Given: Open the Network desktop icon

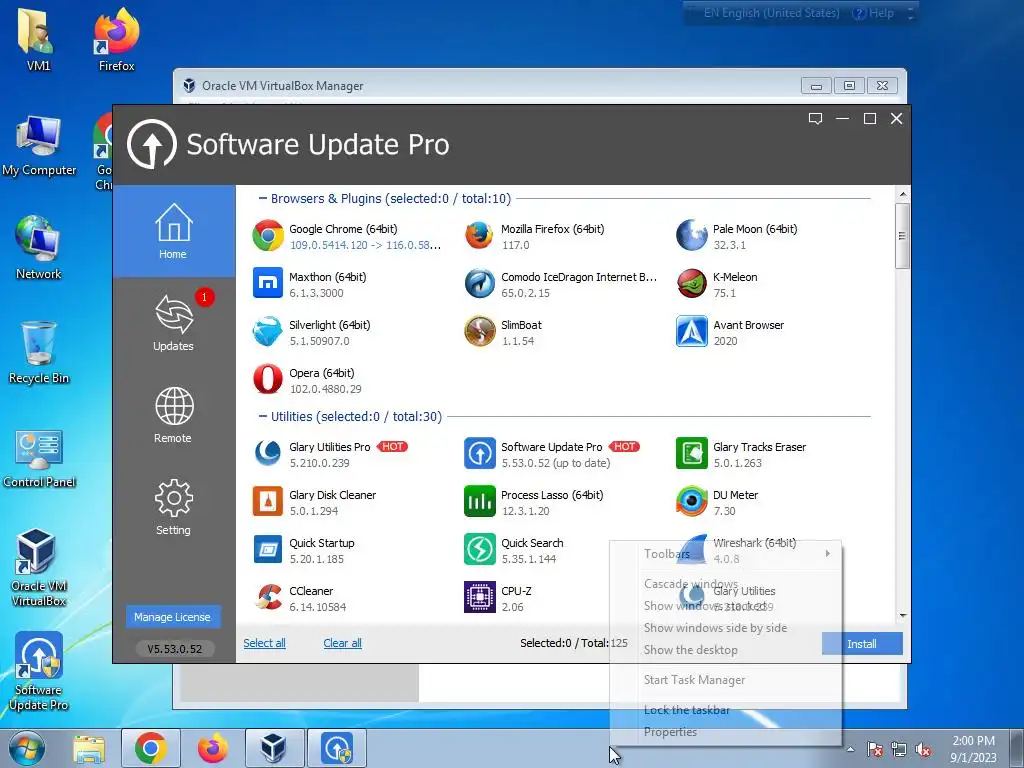Looking at the screenshot, I should 39,248.
